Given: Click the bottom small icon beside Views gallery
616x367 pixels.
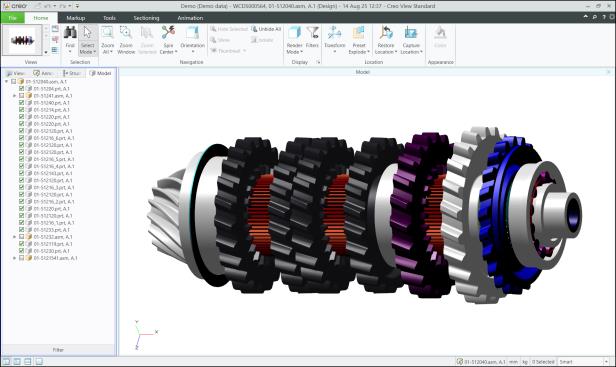Looking at the screenshot, I should pos(55,50).
